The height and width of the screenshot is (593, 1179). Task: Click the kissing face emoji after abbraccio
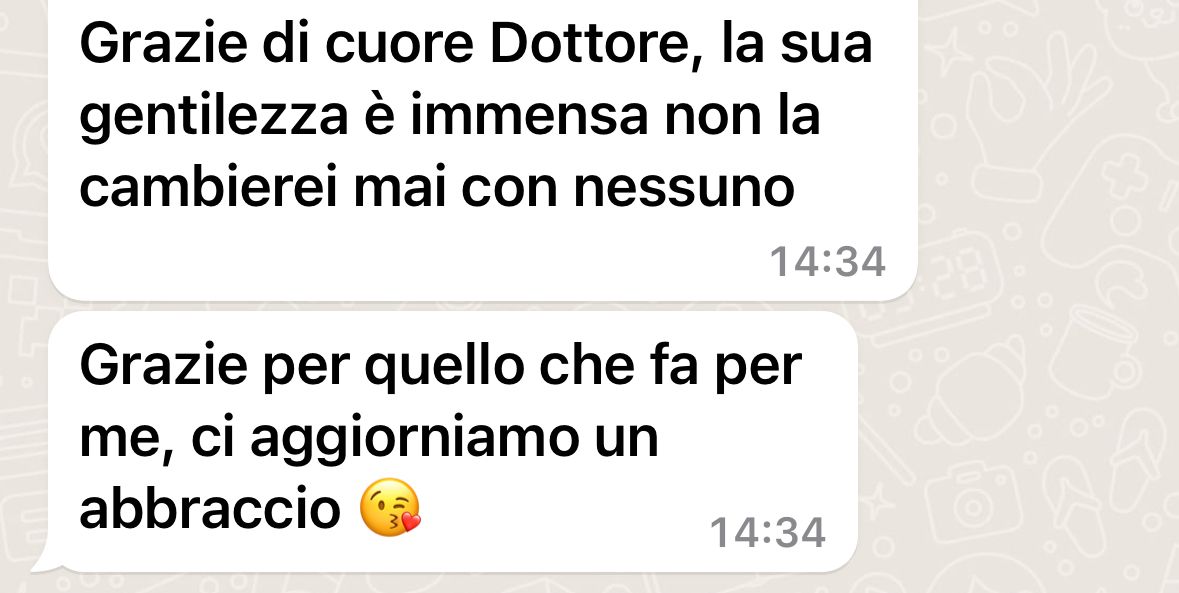coord(390,507)
